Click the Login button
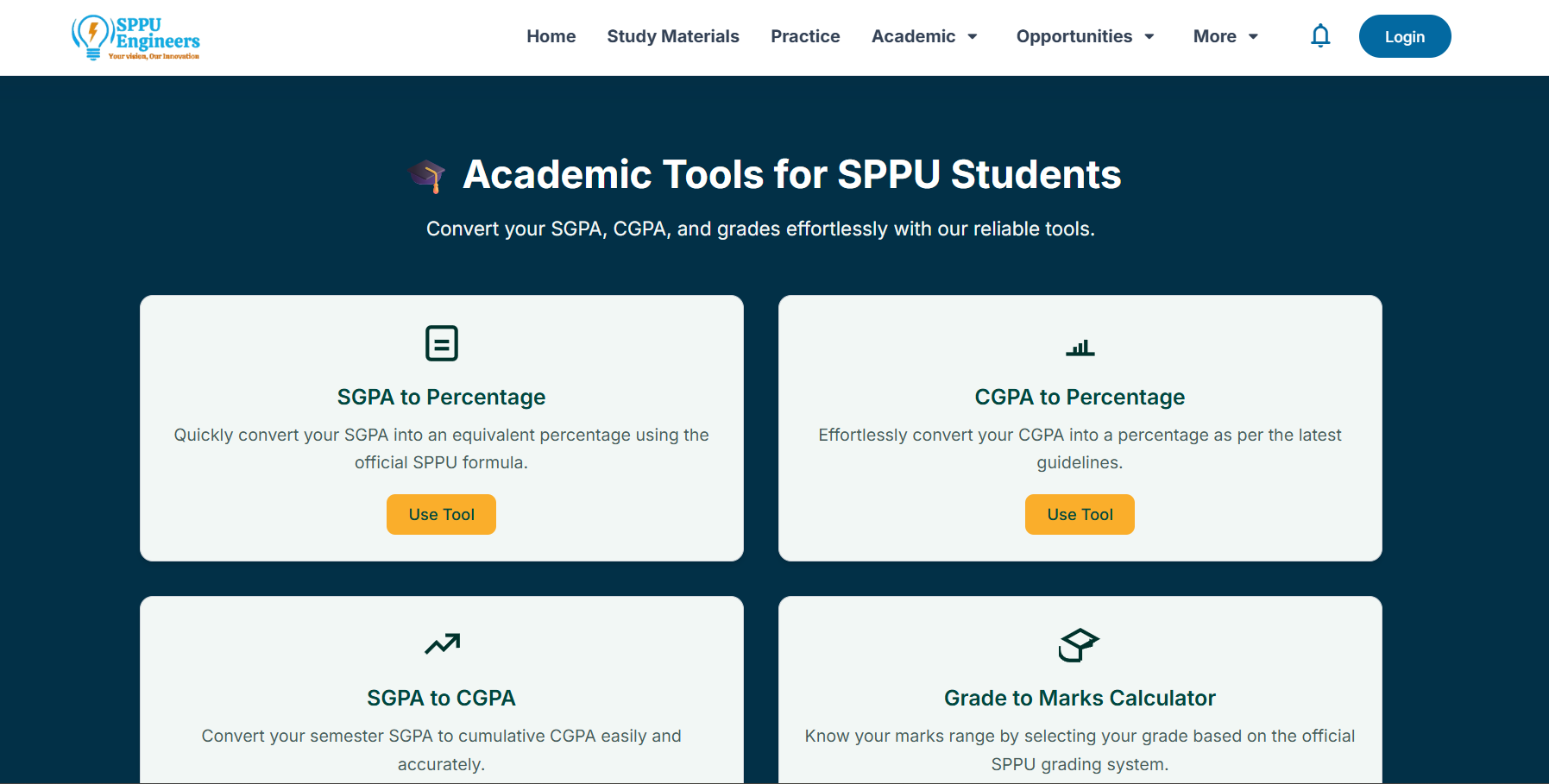1549x784 pixels. pyautogui.click(x=1404, y=36)
